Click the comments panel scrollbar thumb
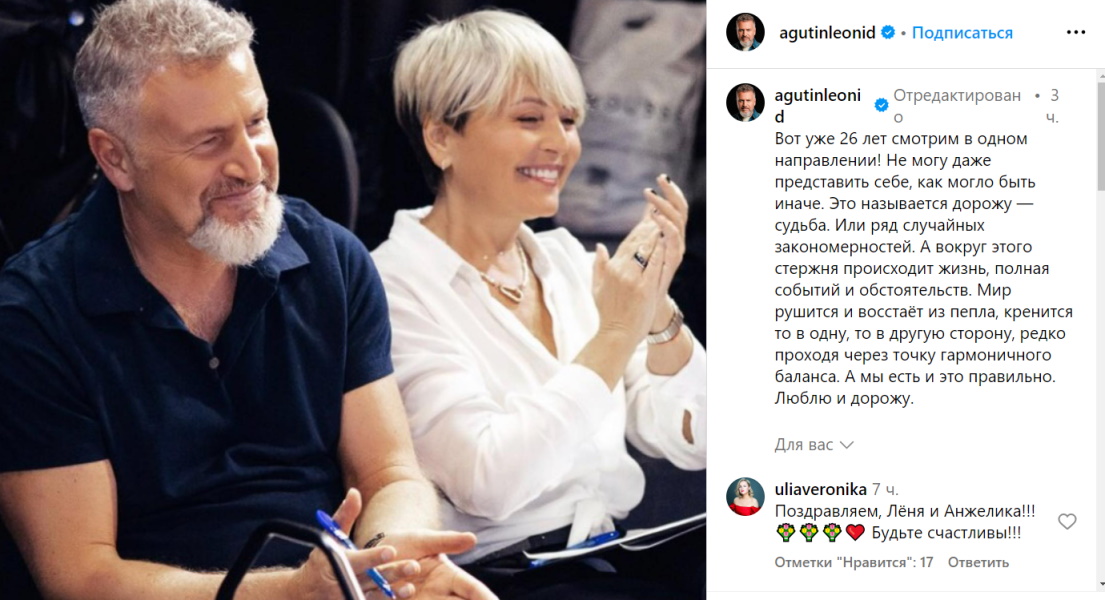Viewport: 1105px width, 600px height. [1101, 135]
